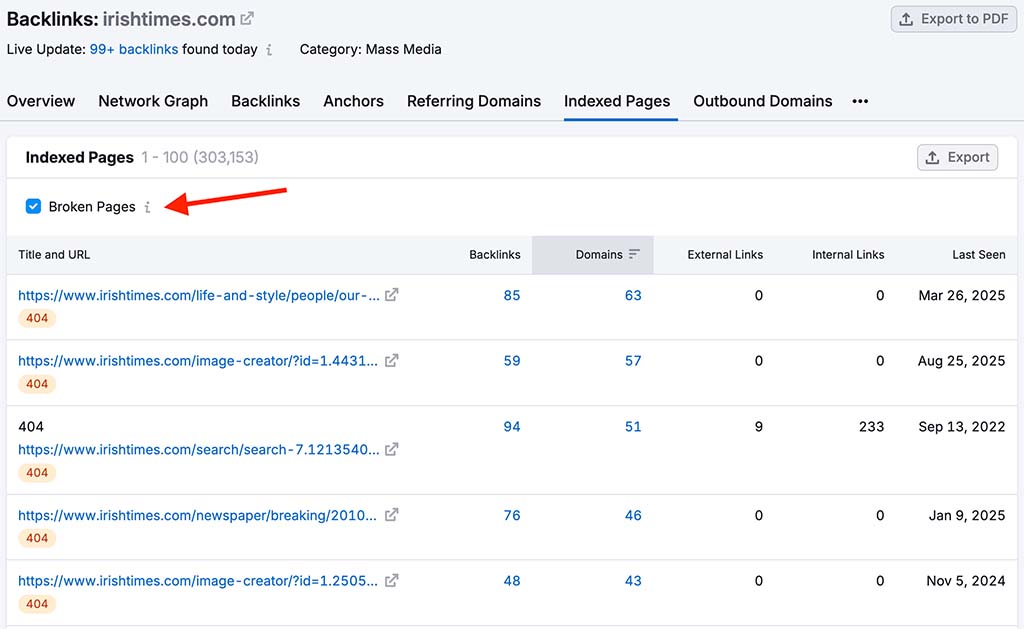Image resolution: width=1024 pixels, height=629 pixels.
Task: Open the Outbound Domains tab
Action: [763, 101]
